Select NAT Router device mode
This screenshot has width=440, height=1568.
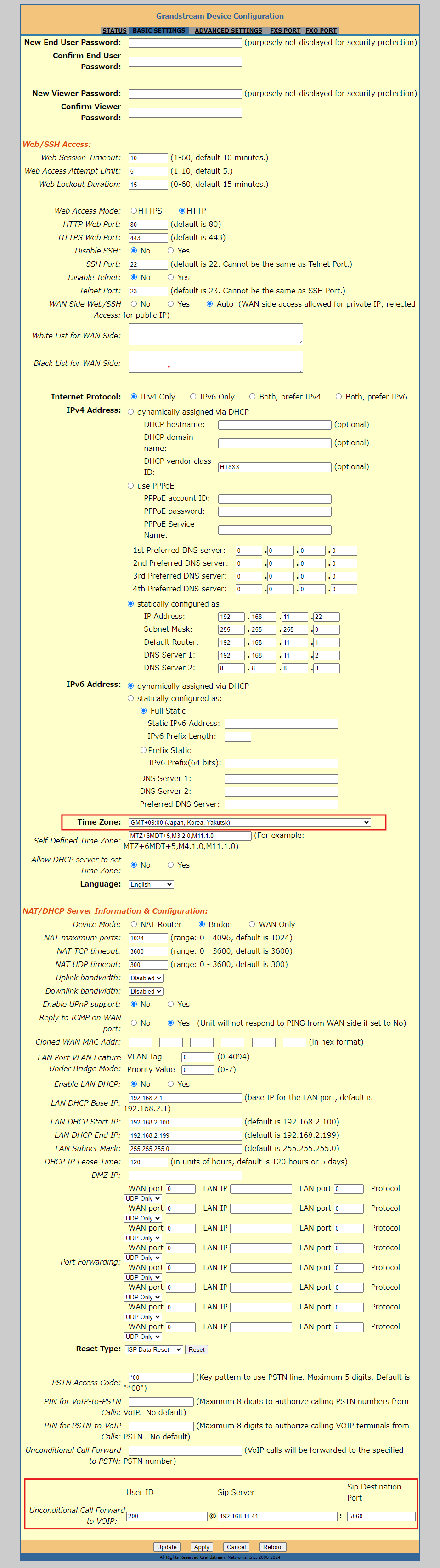(134, 925)
